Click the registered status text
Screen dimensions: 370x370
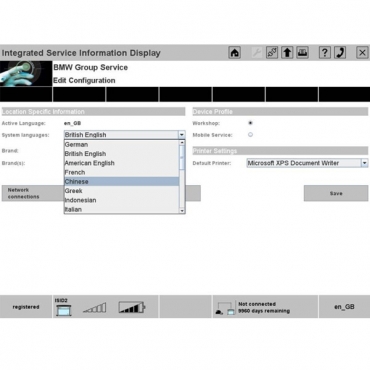point(26,307)
